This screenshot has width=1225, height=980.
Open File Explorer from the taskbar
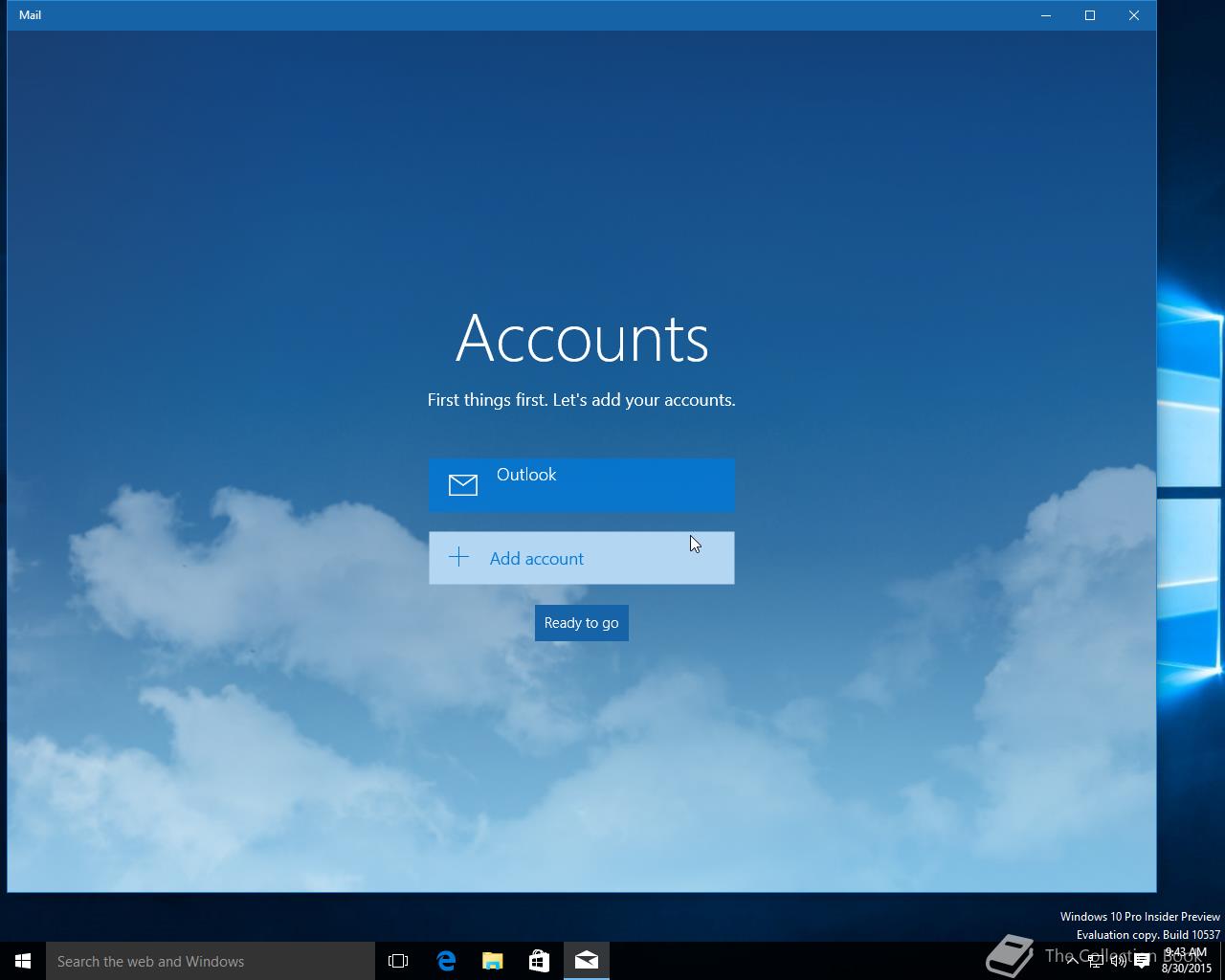(x=493, y=961)
